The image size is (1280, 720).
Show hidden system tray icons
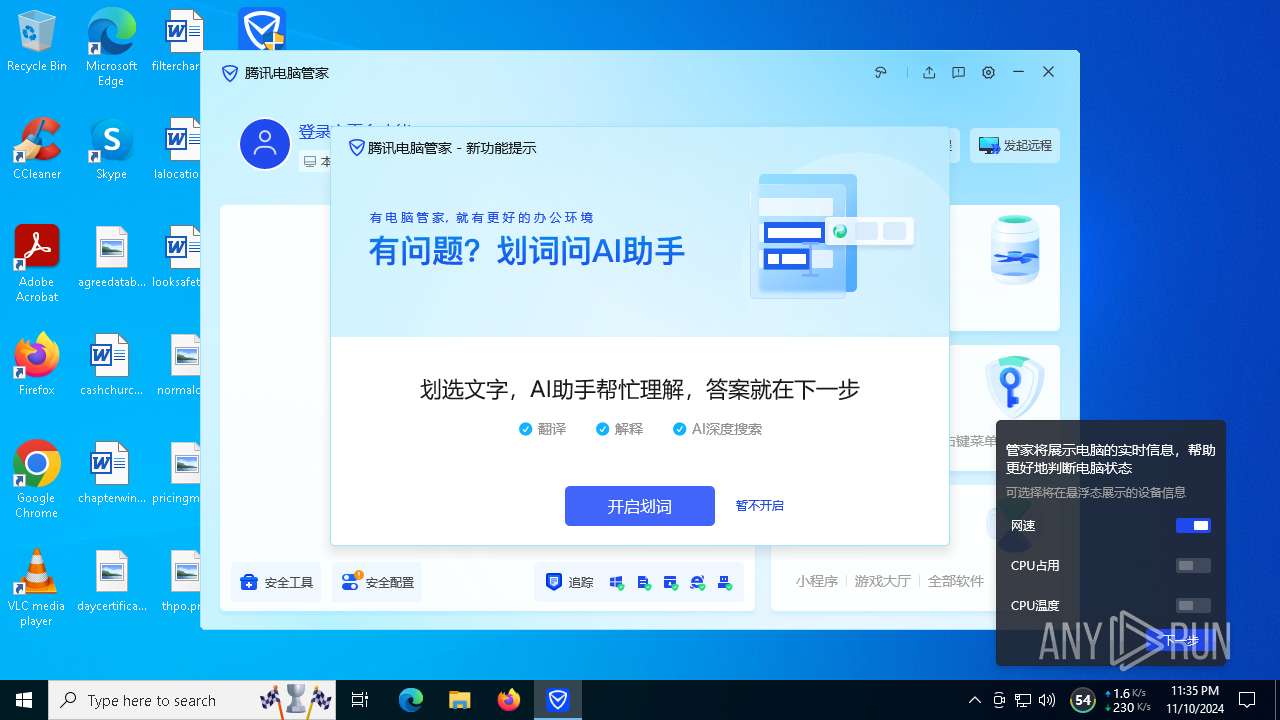pos(975,700)
